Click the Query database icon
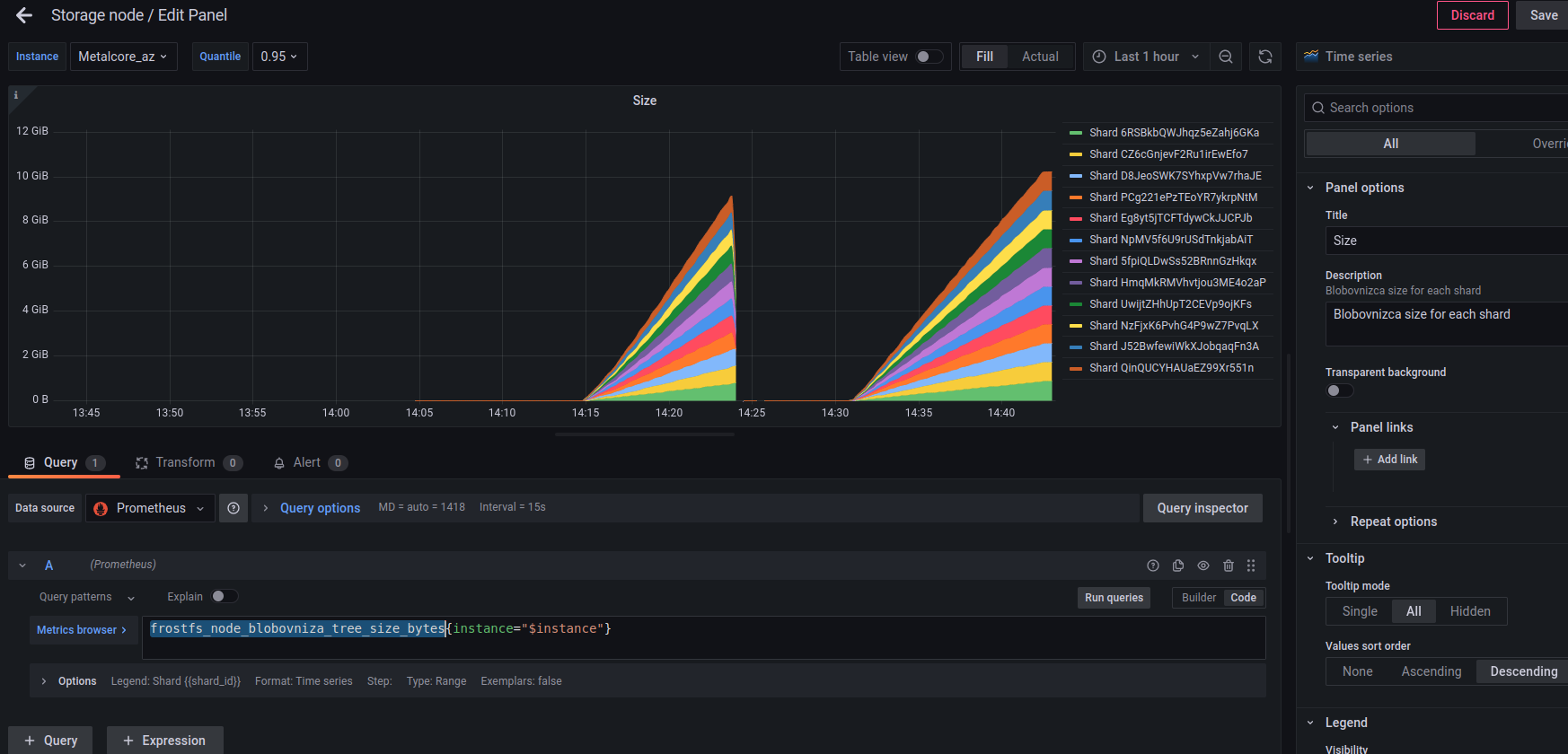The image size is (1568, 754). pos(30,463)
